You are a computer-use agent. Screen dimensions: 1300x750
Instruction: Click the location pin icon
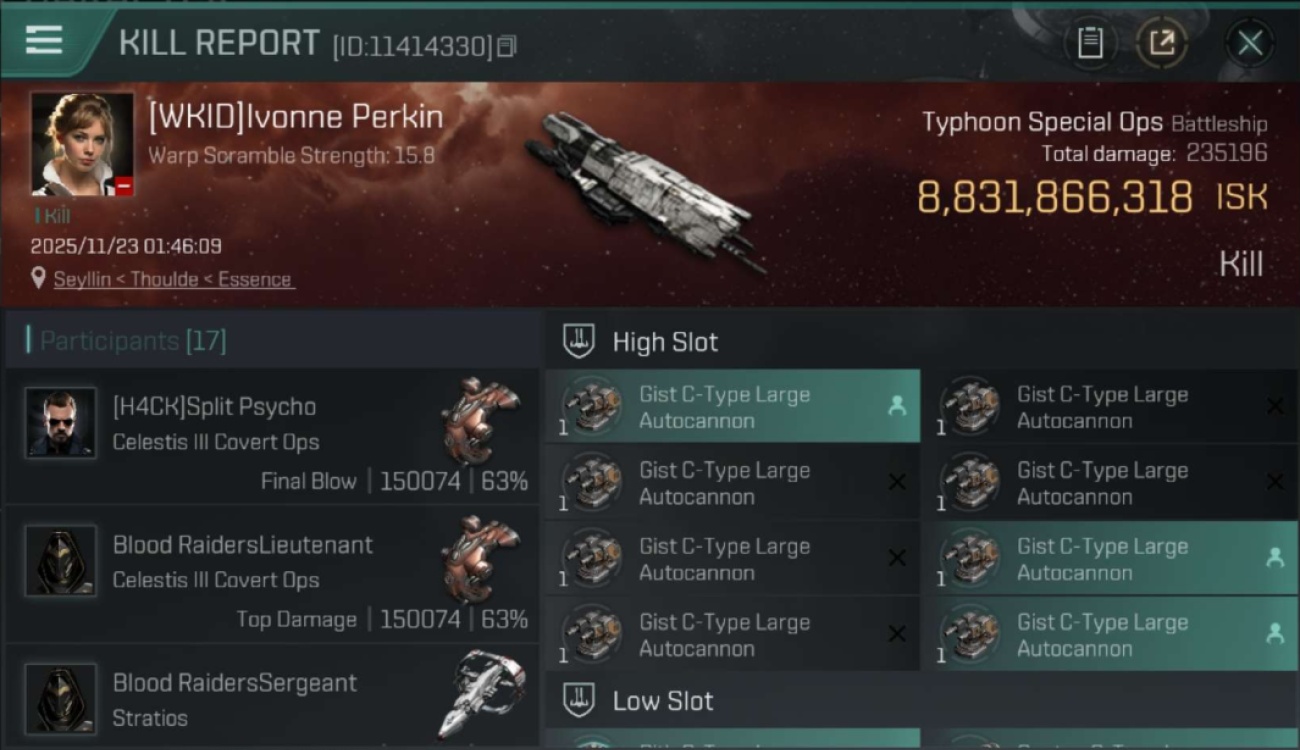pyautogui.click(x=38, y=279)
